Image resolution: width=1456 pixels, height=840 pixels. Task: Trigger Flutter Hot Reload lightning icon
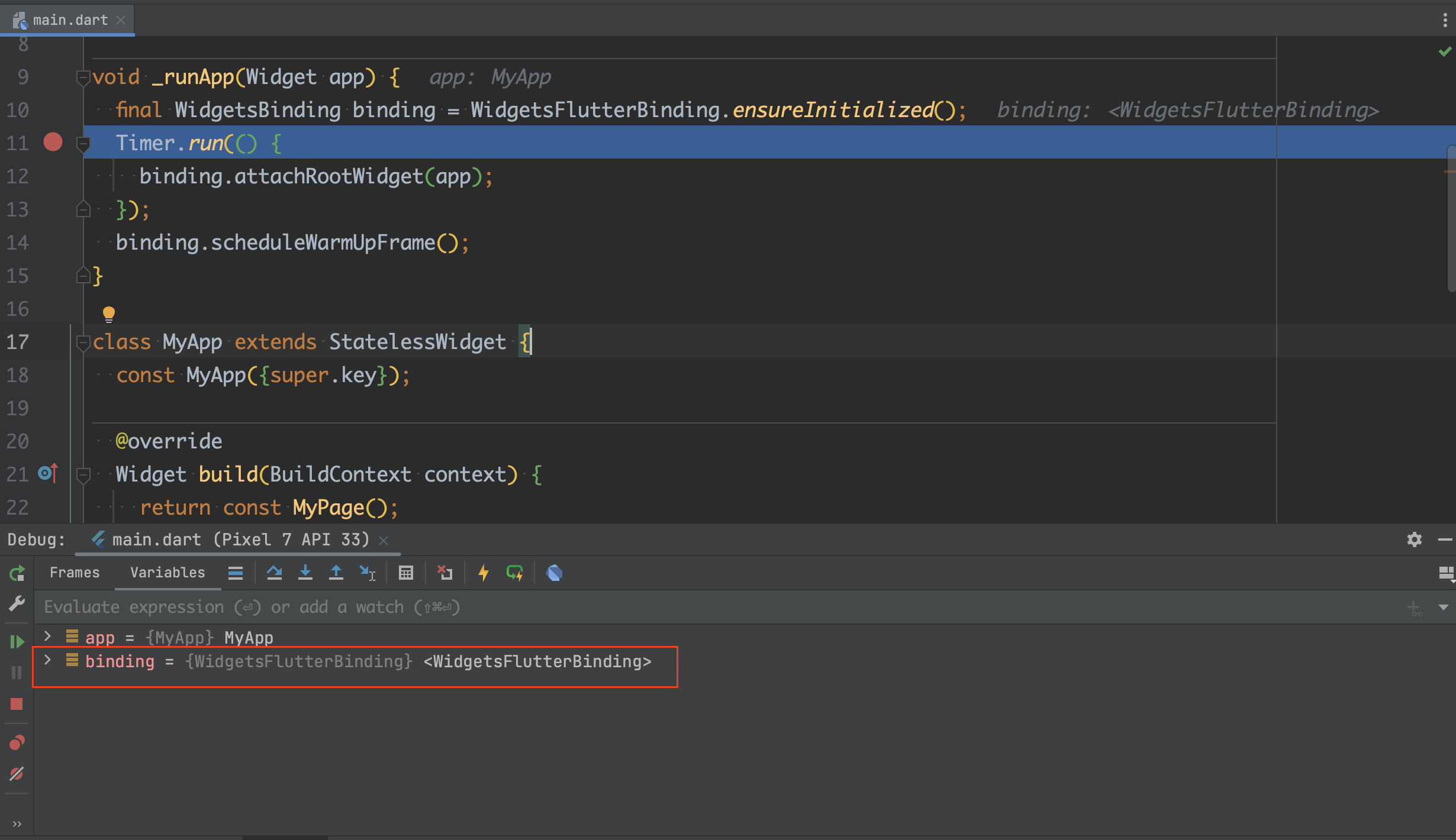[484, 573]
